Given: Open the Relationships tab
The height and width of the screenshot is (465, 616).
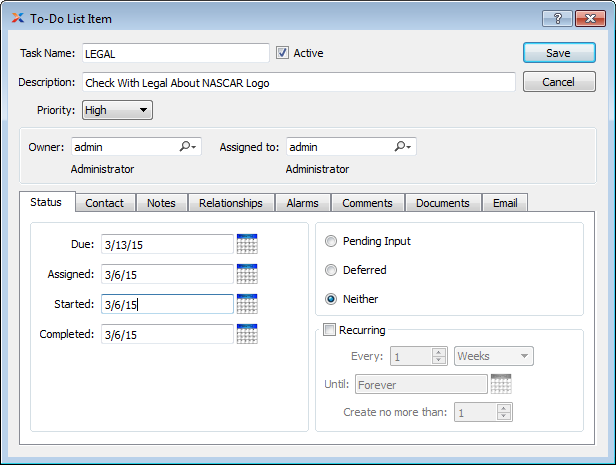Looking at the screenshot, I should point(231,203).
